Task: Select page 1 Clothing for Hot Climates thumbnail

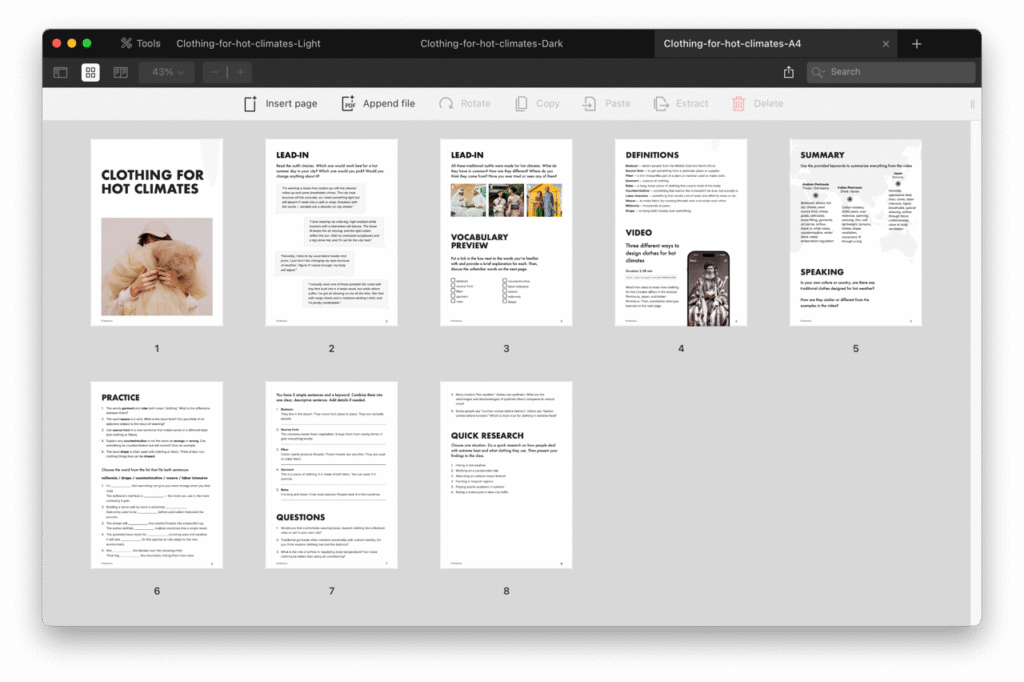Action: click(157, 232)
